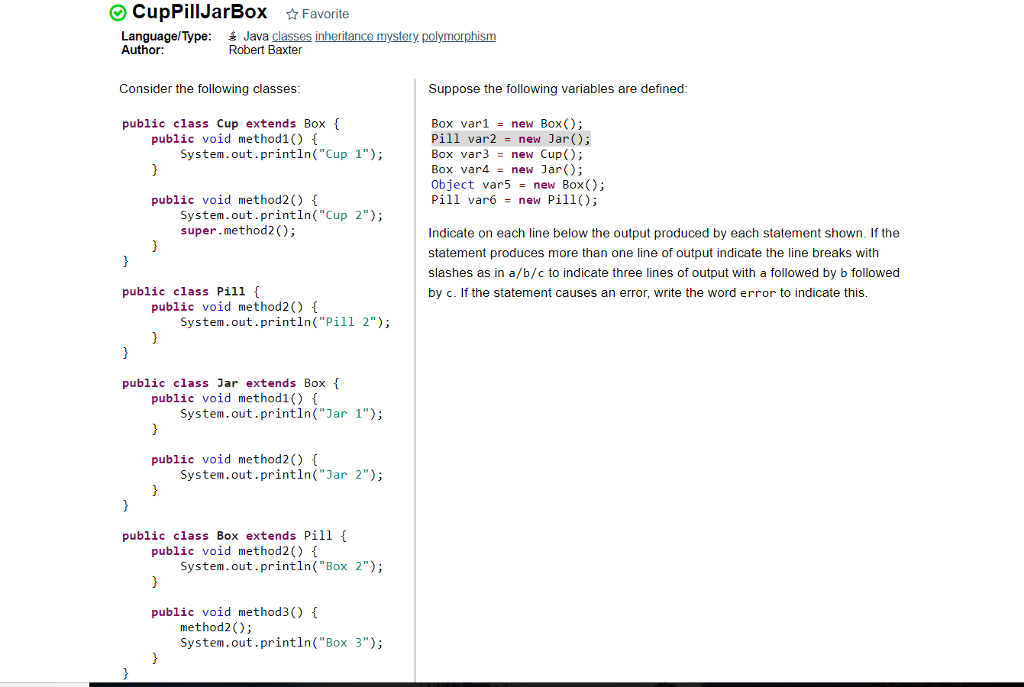Click the green solved checkmark icon

tap(117, 13)
